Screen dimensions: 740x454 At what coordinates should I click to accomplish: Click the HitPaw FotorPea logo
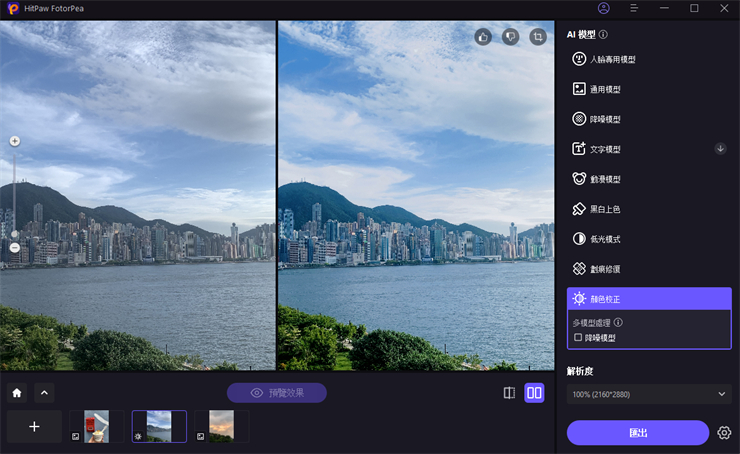pos(13,8)
